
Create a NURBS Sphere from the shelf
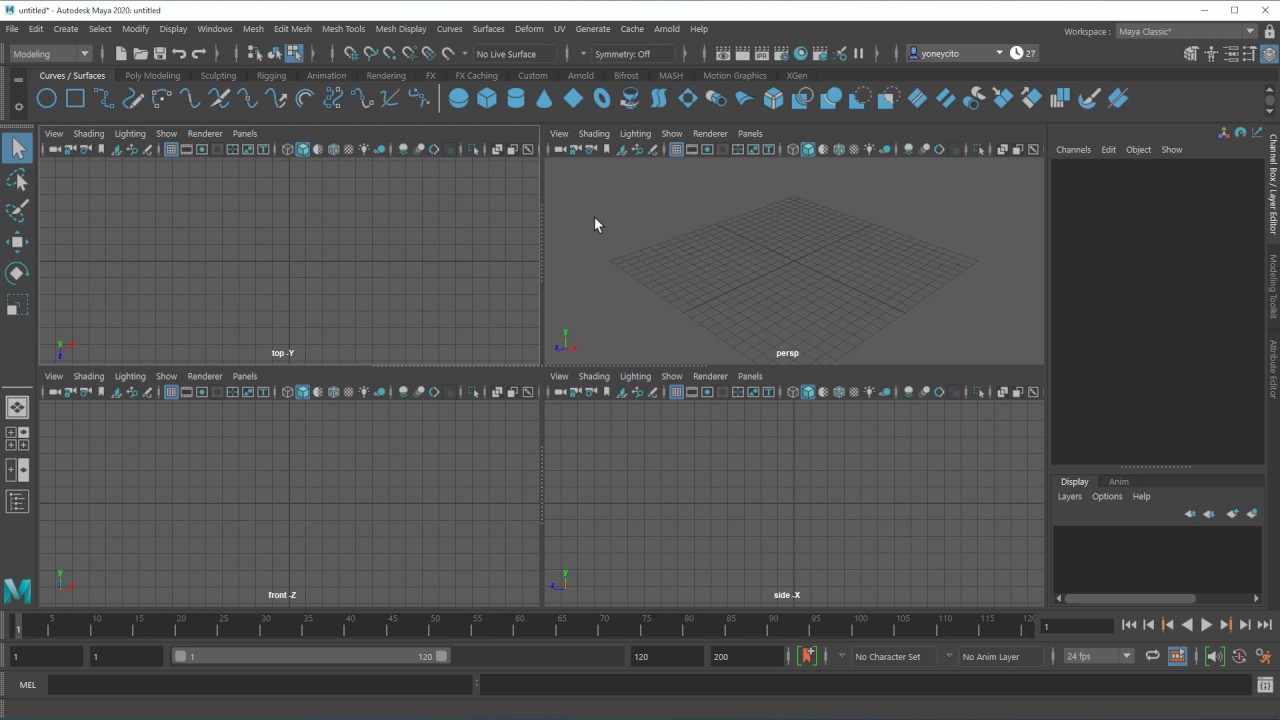point(458,98)
